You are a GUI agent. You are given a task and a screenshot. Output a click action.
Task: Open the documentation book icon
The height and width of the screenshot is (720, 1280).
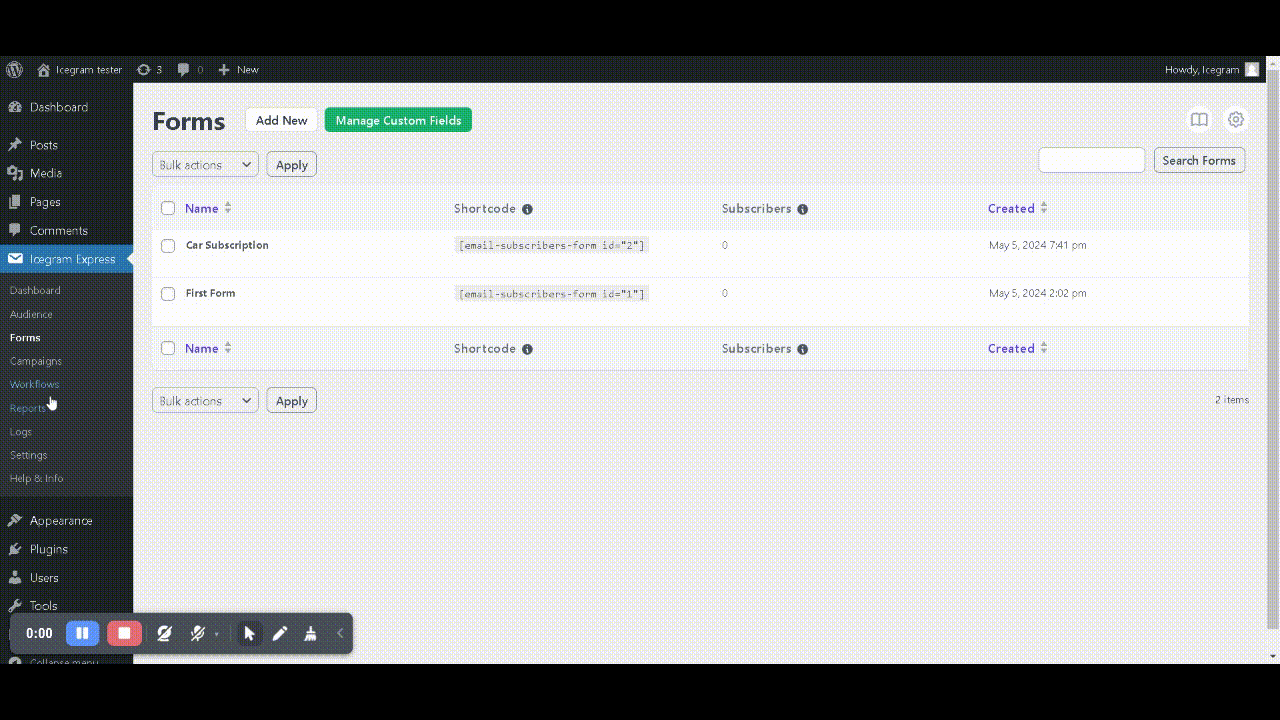pos(1199,120)
